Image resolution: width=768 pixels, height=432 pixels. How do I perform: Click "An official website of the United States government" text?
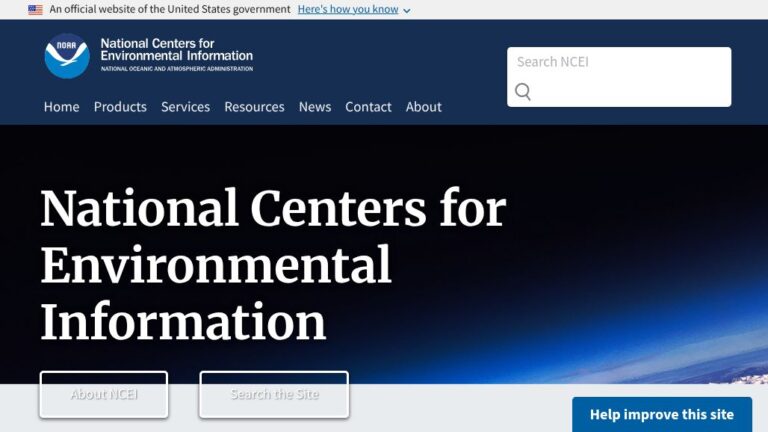tap(169, 9)
